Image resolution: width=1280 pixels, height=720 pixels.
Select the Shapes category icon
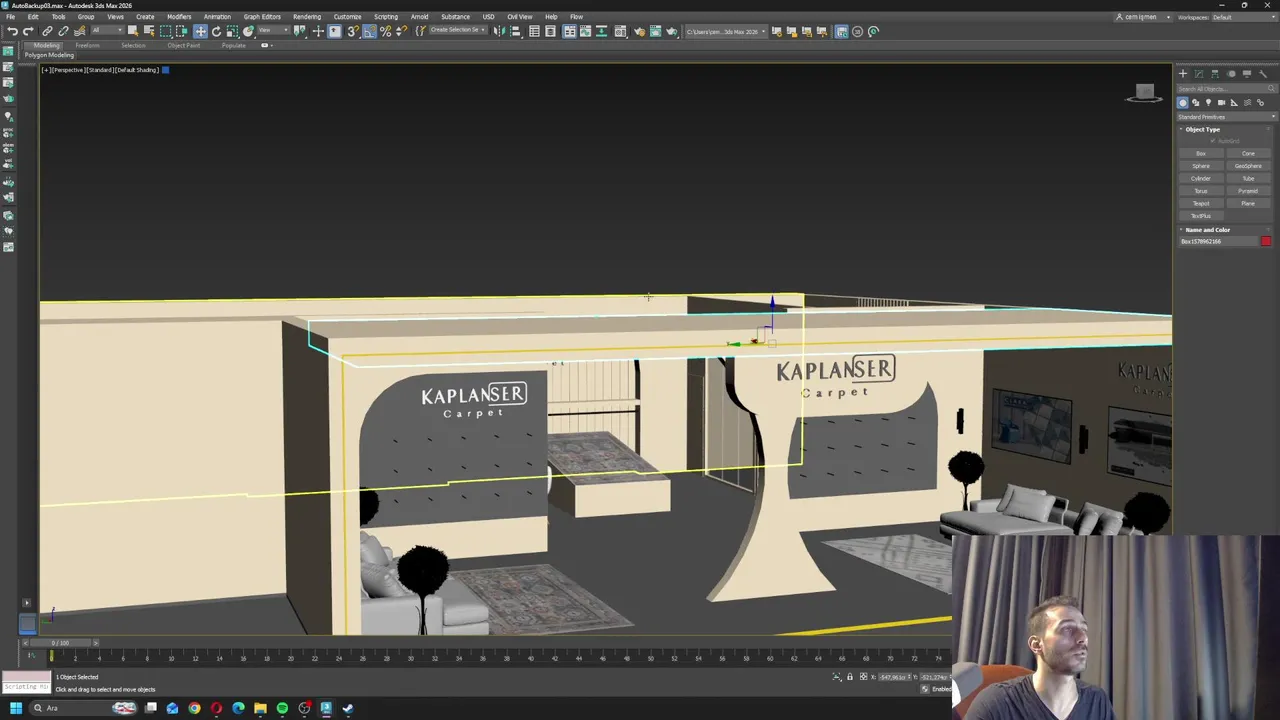pos(1196,103)
